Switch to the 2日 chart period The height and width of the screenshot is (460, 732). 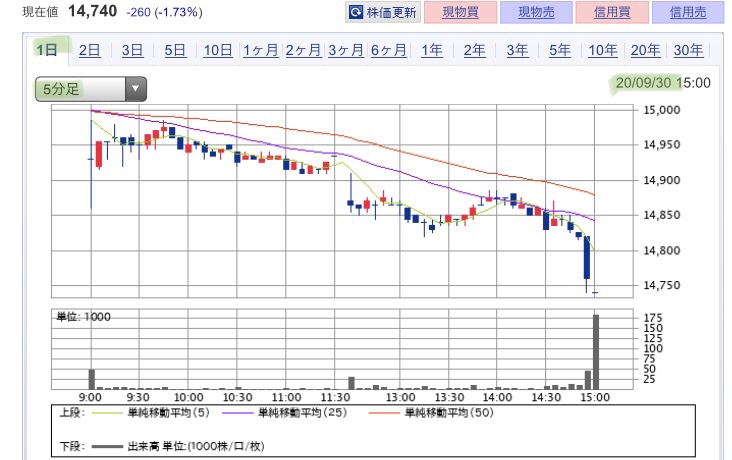[x=89, y=50]
